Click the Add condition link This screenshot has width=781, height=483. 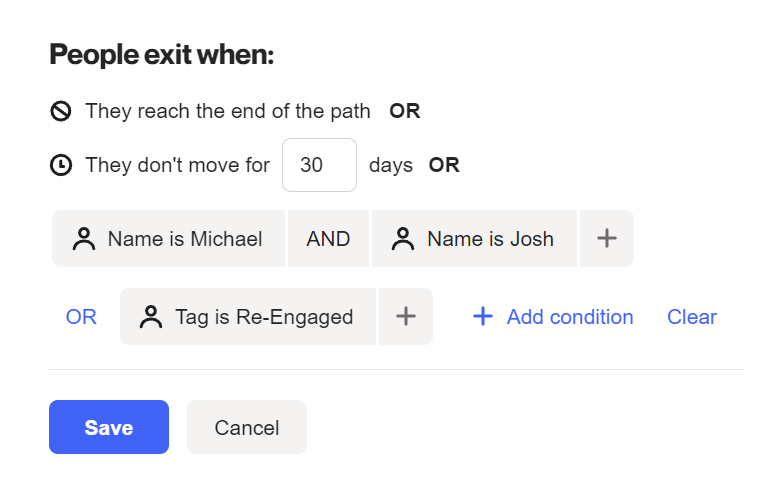(x=569, y=317)
